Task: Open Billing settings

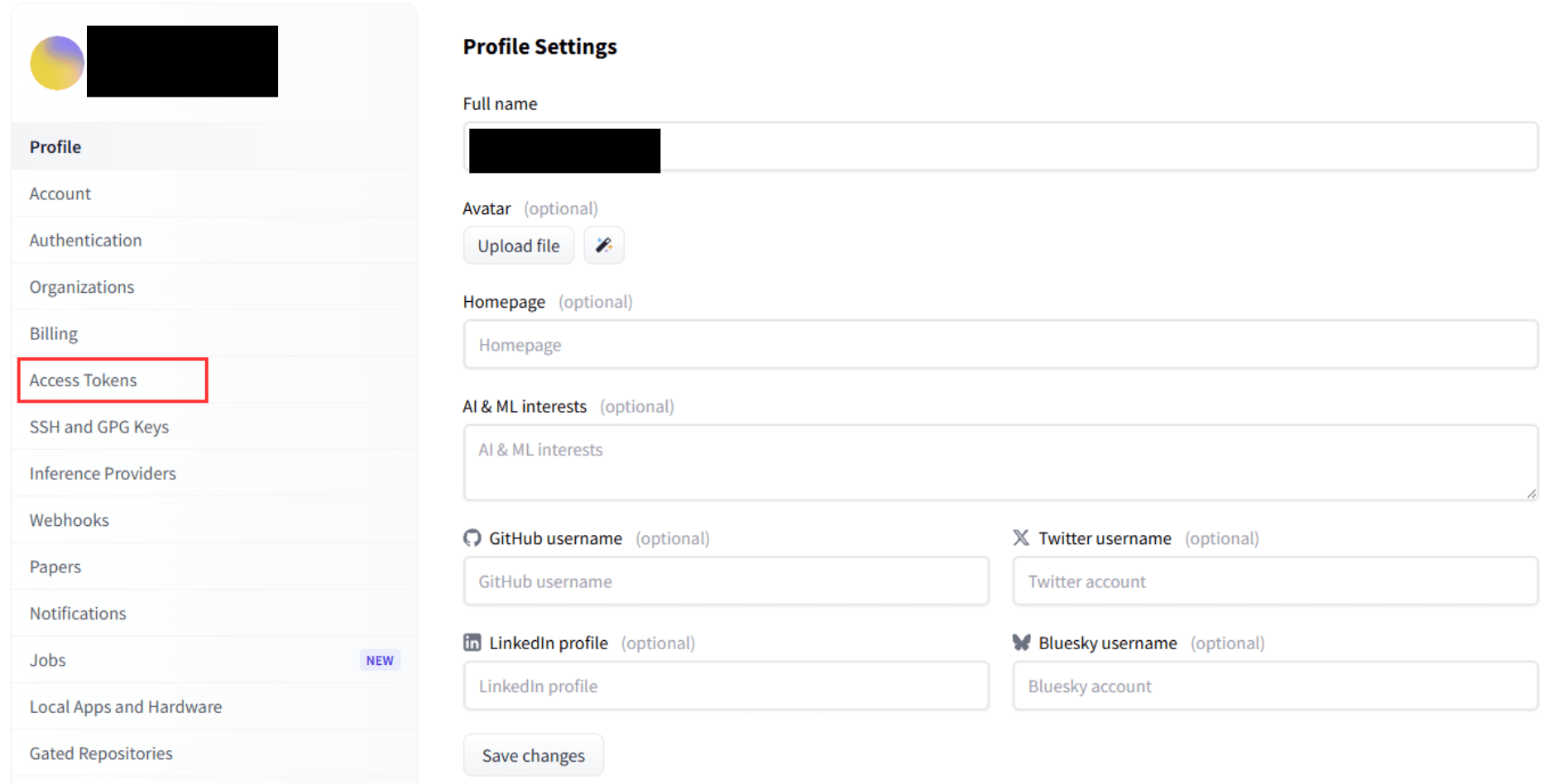Action: 54,333
